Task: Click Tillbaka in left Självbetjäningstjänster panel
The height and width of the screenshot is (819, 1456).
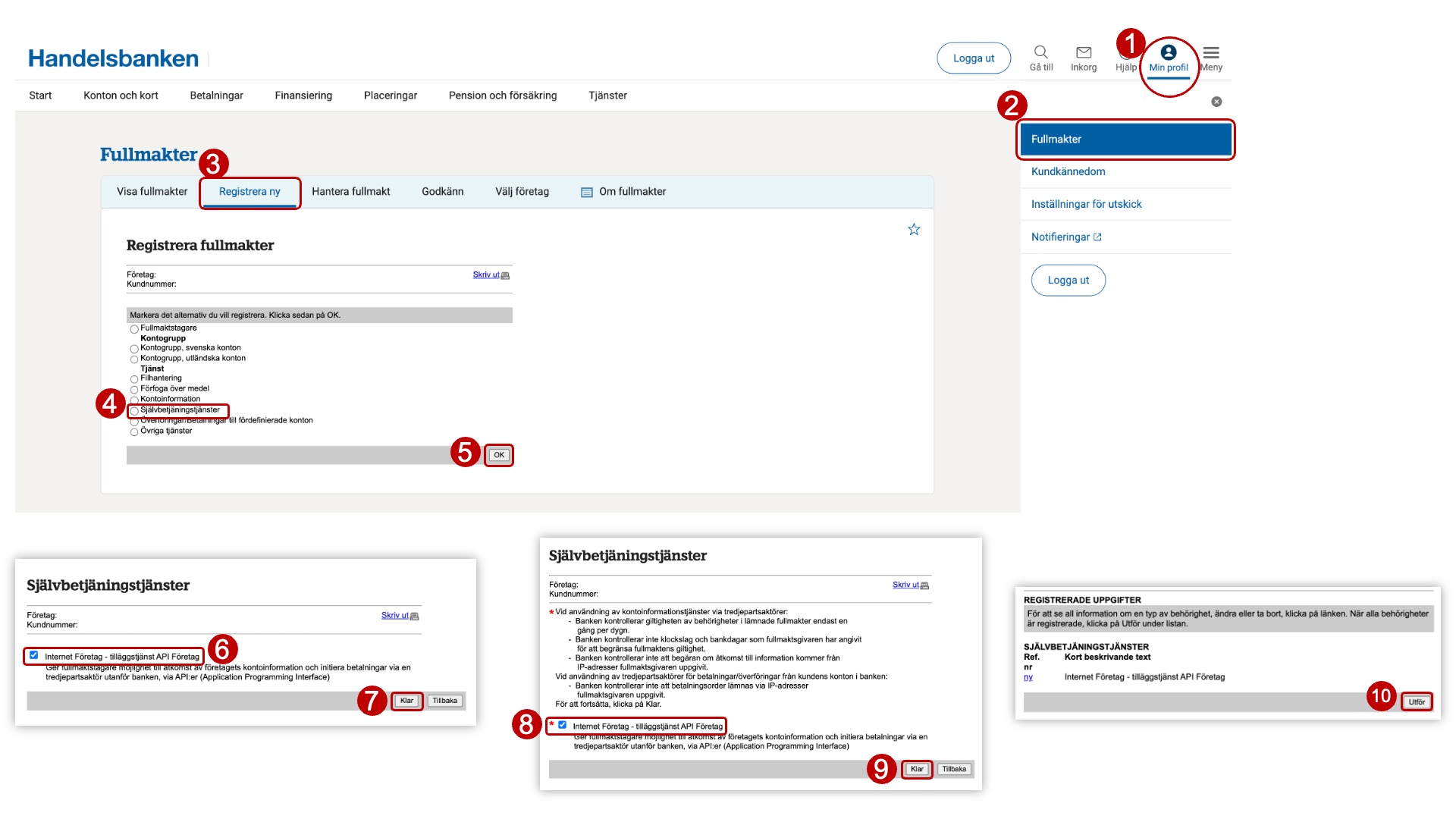Action: 445,701
